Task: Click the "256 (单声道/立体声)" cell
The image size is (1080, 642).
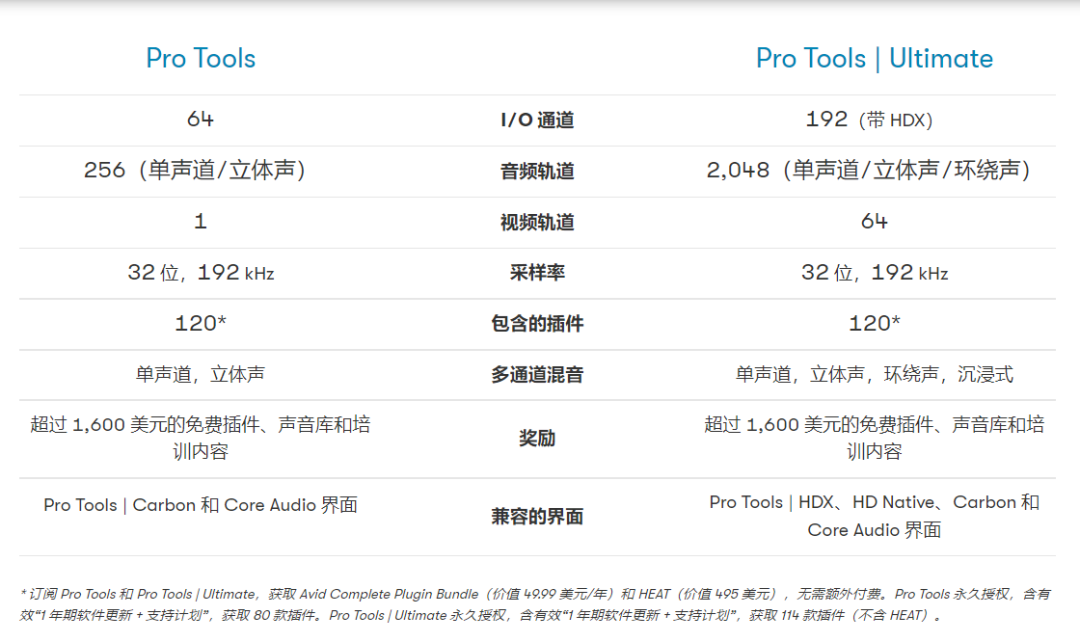Action: [195, 170]
